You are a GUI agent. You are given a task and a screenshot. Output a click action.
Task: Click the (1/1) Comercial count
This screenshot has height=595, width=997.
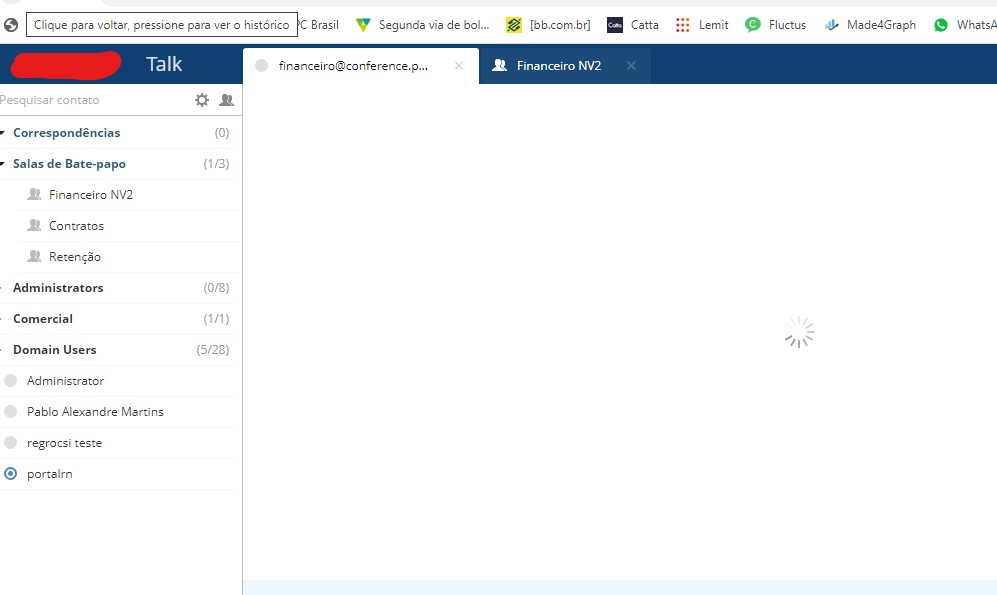tap(216, 319)
